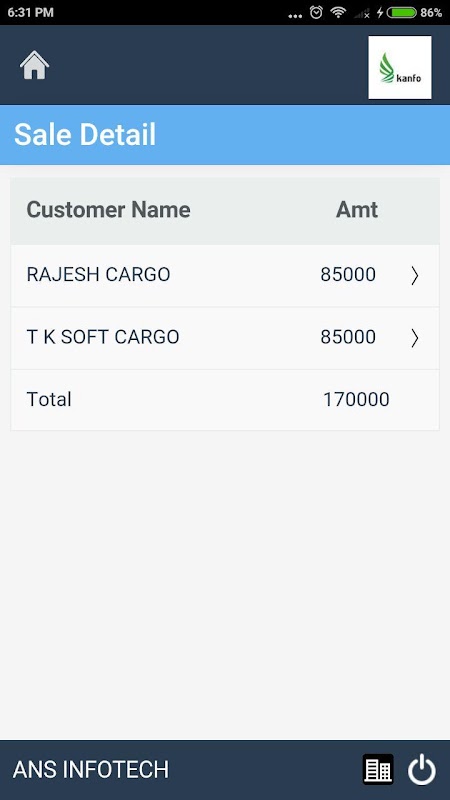Tap the Wi-Fi status icon
Image resolution: width=450 pixels, height=800 pixels.
338,12
